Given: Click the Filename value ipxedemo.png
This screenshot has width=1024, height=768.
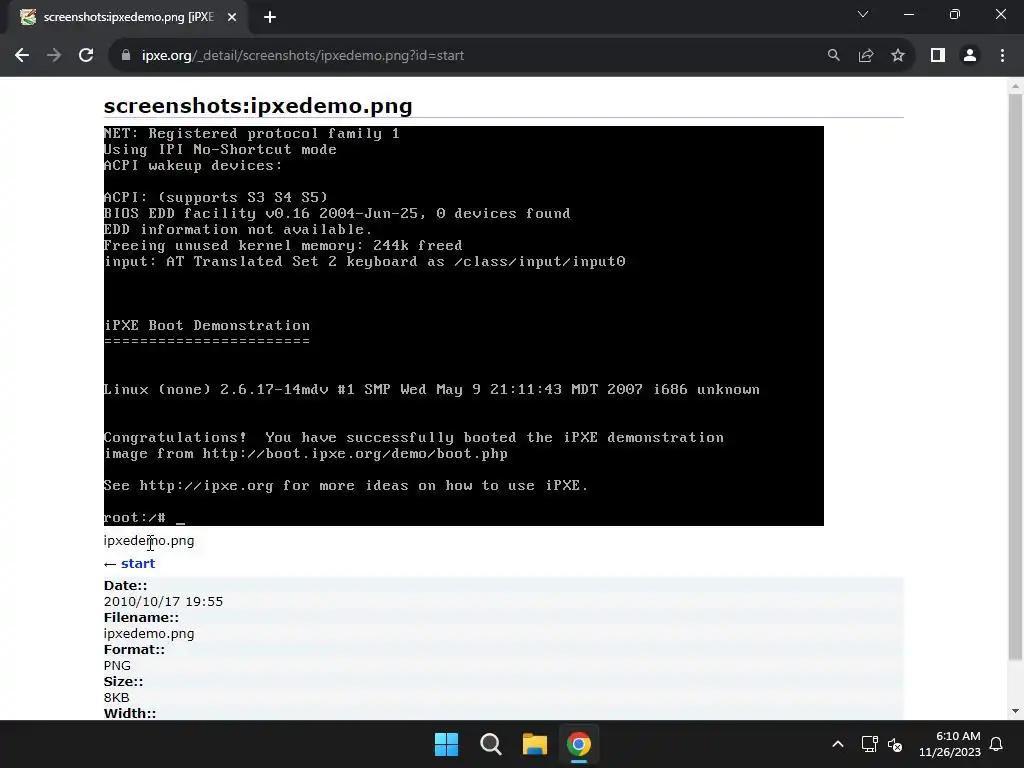Looking at the screenshot, I should (x=149, y=633).
